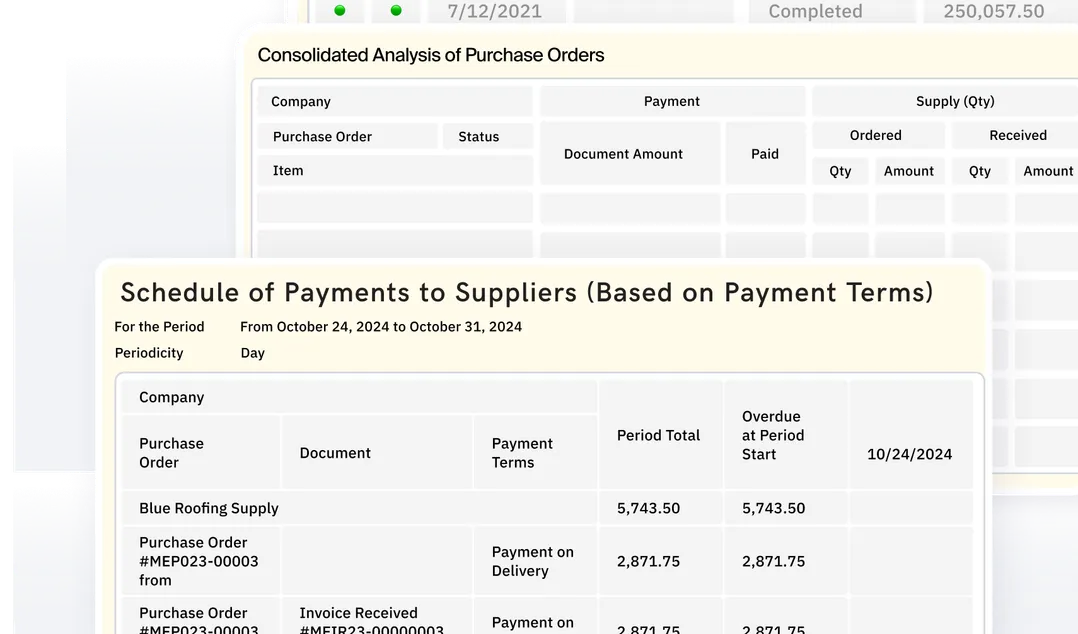
Task: Click the Schedule of Payments to Suppliers title
Action: click(527, 293)
